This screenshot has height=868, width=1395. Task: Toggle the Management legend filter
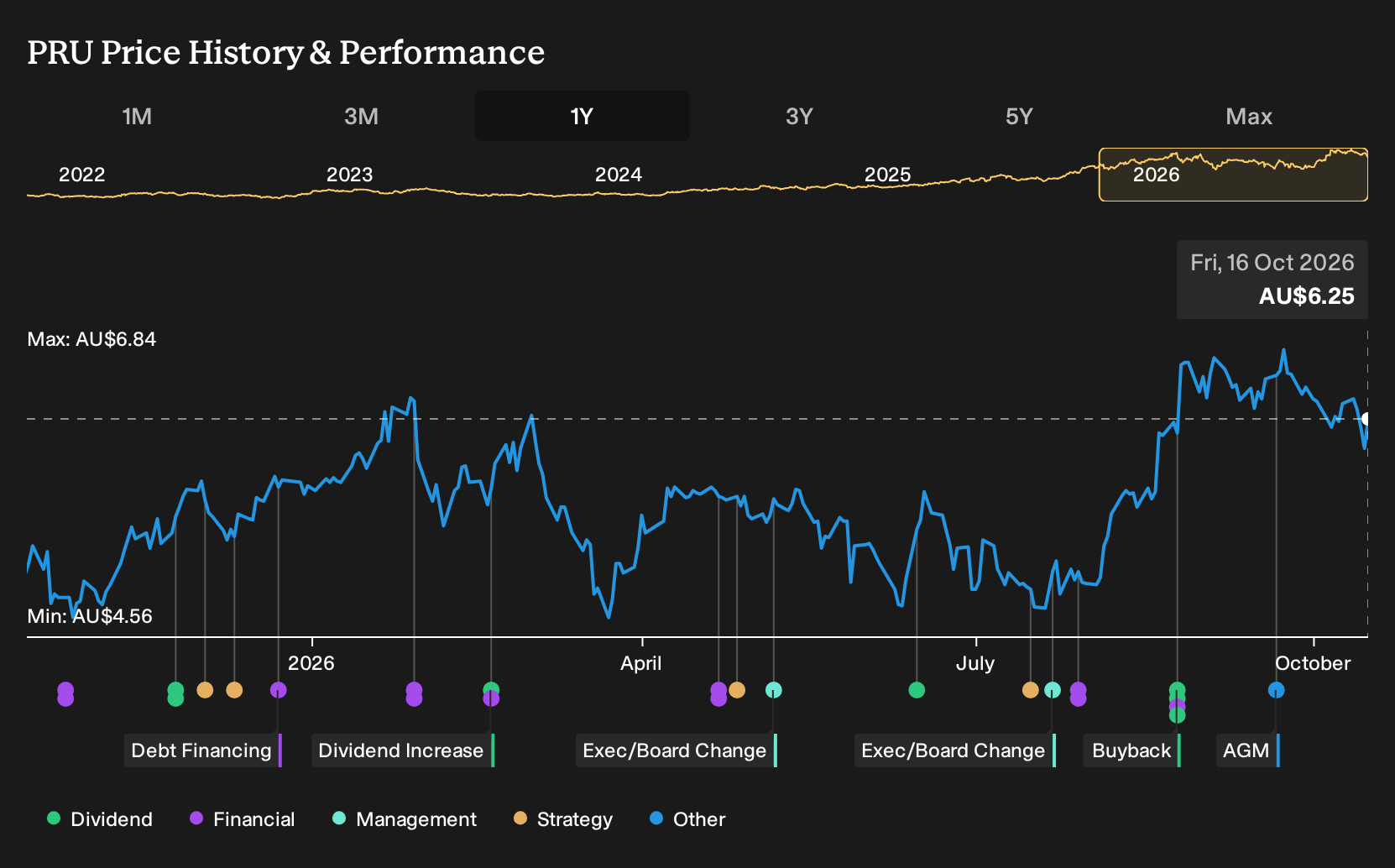click(405, 819)
